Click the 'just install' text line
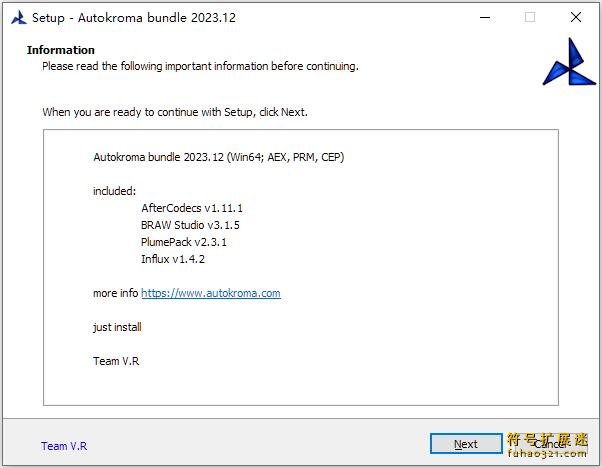The width and height of the screenshot is (602, 468). (117, 327)
